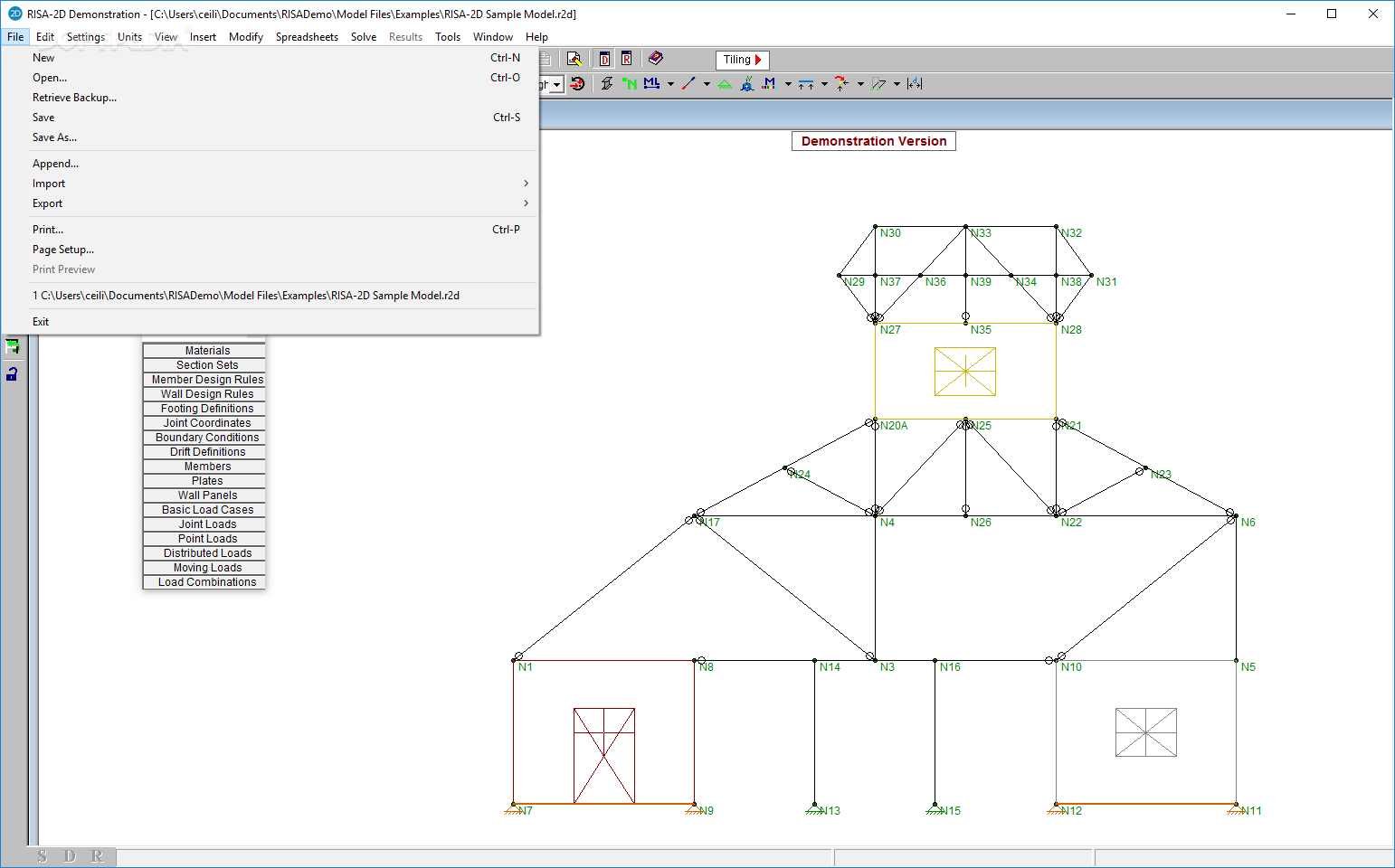Click the green arrow save view icon
Viewport: 1395px width, 868px height.
12,346
